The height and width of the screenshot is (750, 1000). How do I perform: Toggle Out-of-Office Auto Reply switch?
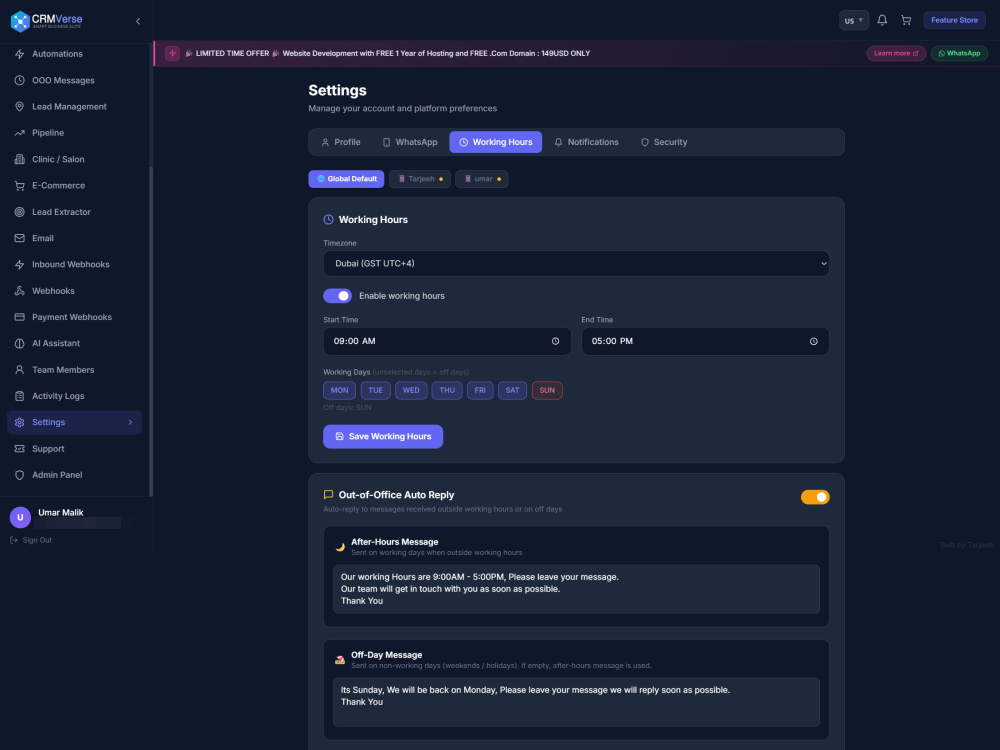pos(815,497)
